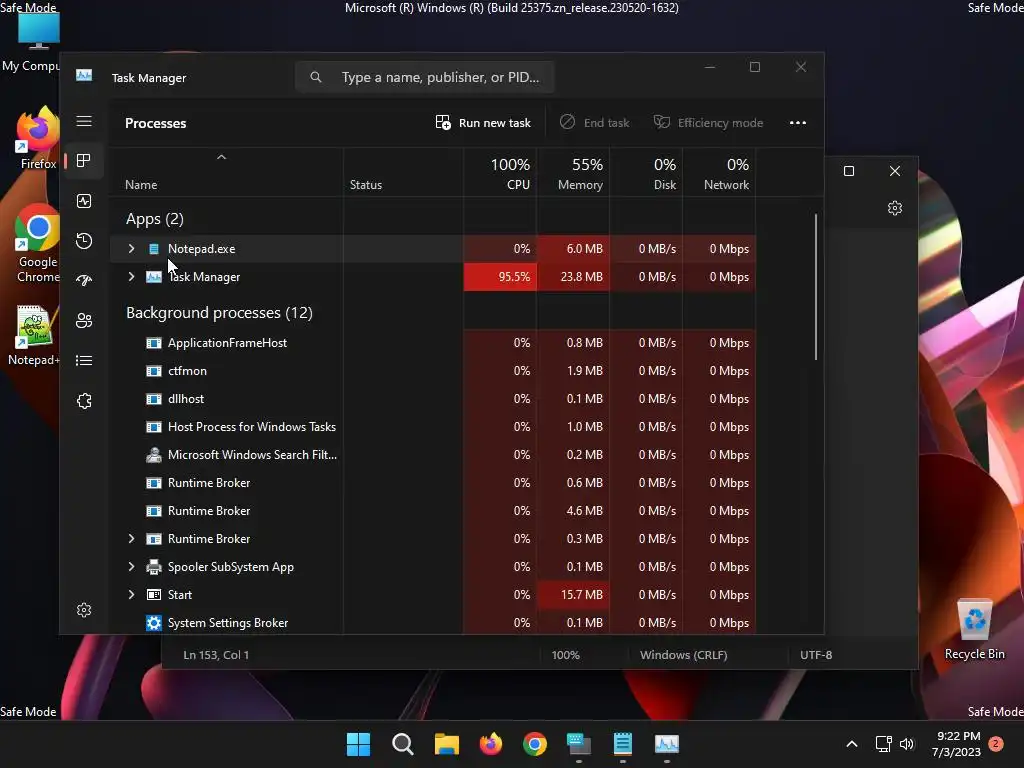This screenshot has height=768, width=1024.
Task: Open the Performance page icon in sidebar
Action: (84, 201)
